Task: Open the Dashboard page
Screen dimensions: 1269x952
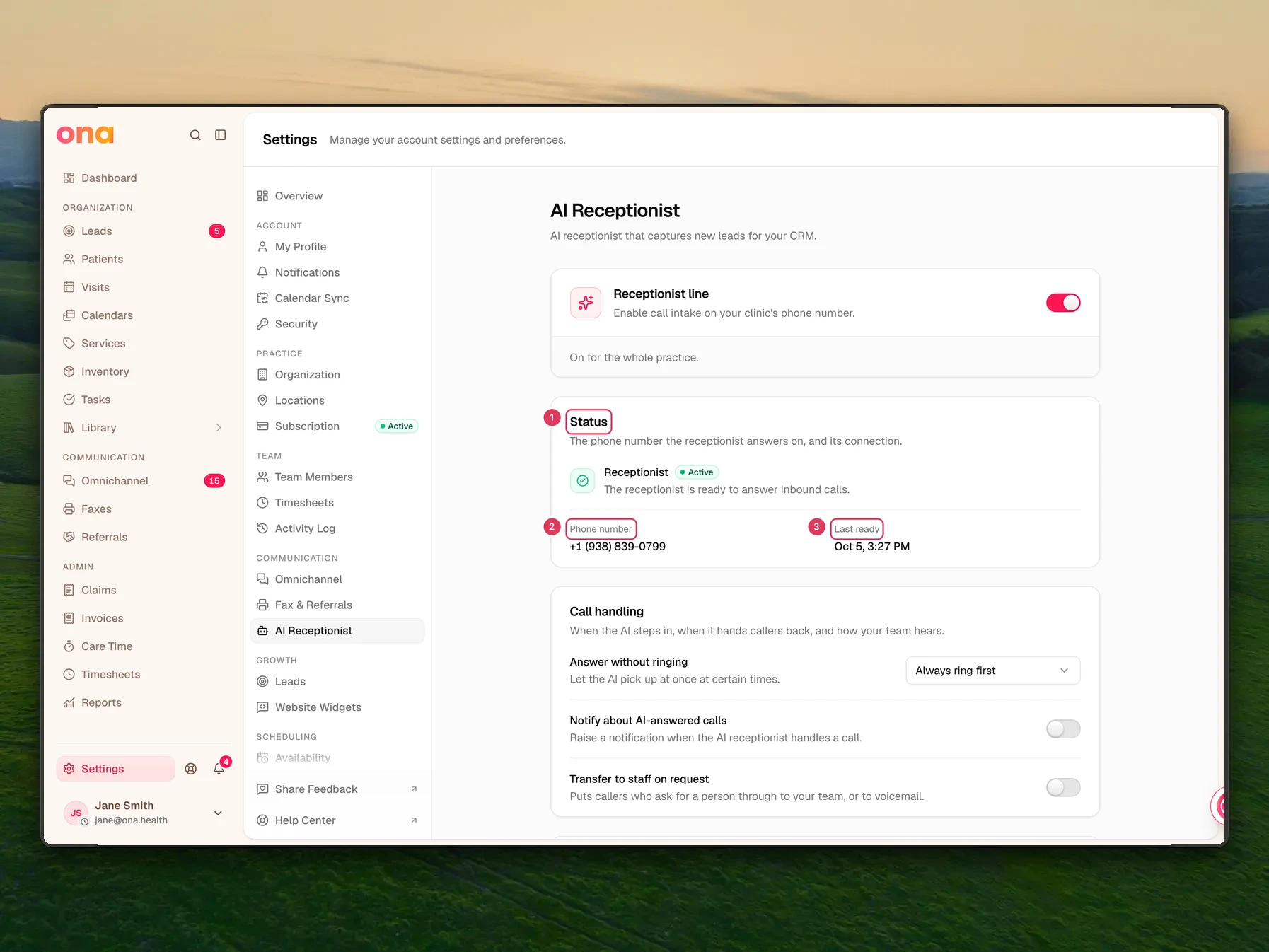Action: [x=144, y=178]
